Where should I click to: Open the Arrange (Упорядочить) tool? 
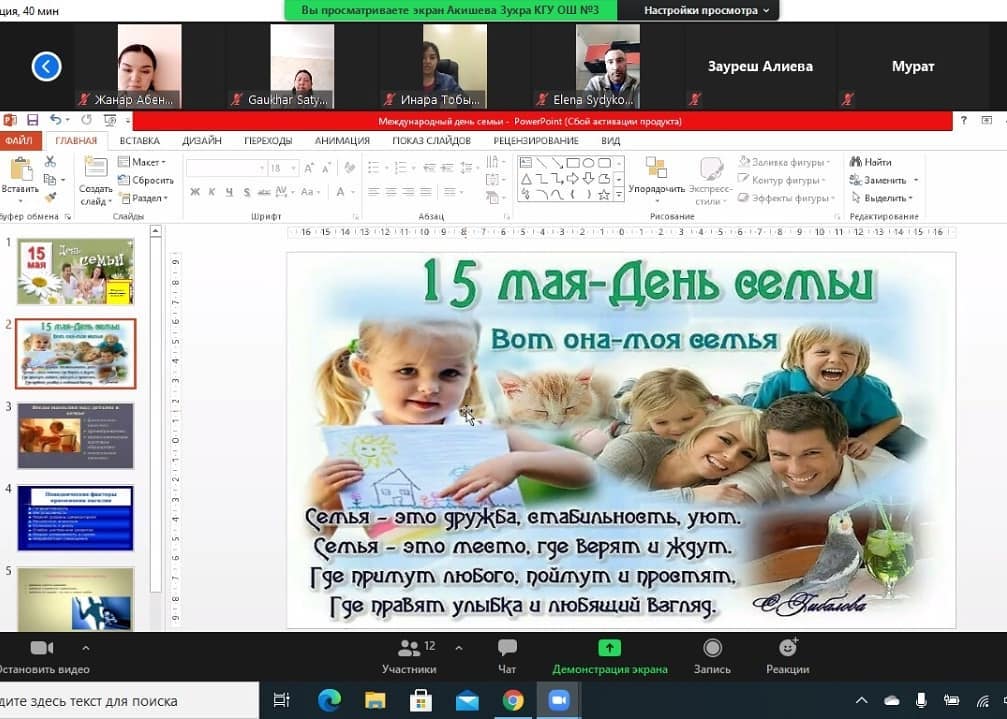(656, 168)
